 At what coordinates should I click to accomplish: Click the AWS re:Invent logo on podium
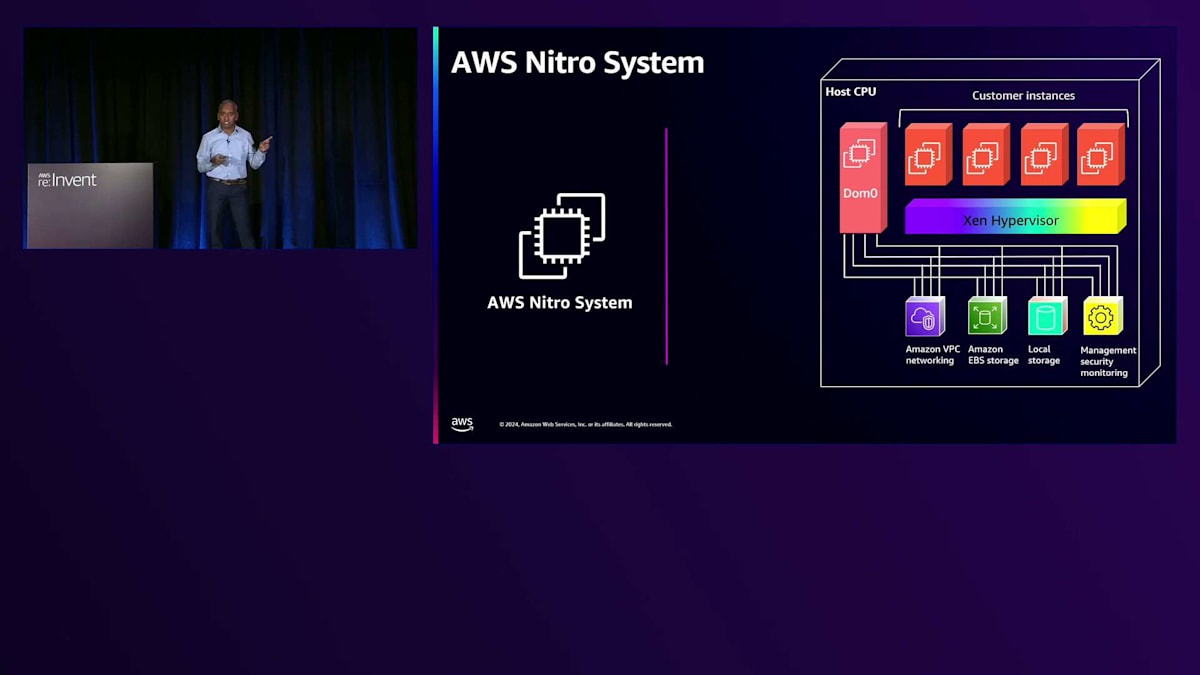(x=67, y=180)
